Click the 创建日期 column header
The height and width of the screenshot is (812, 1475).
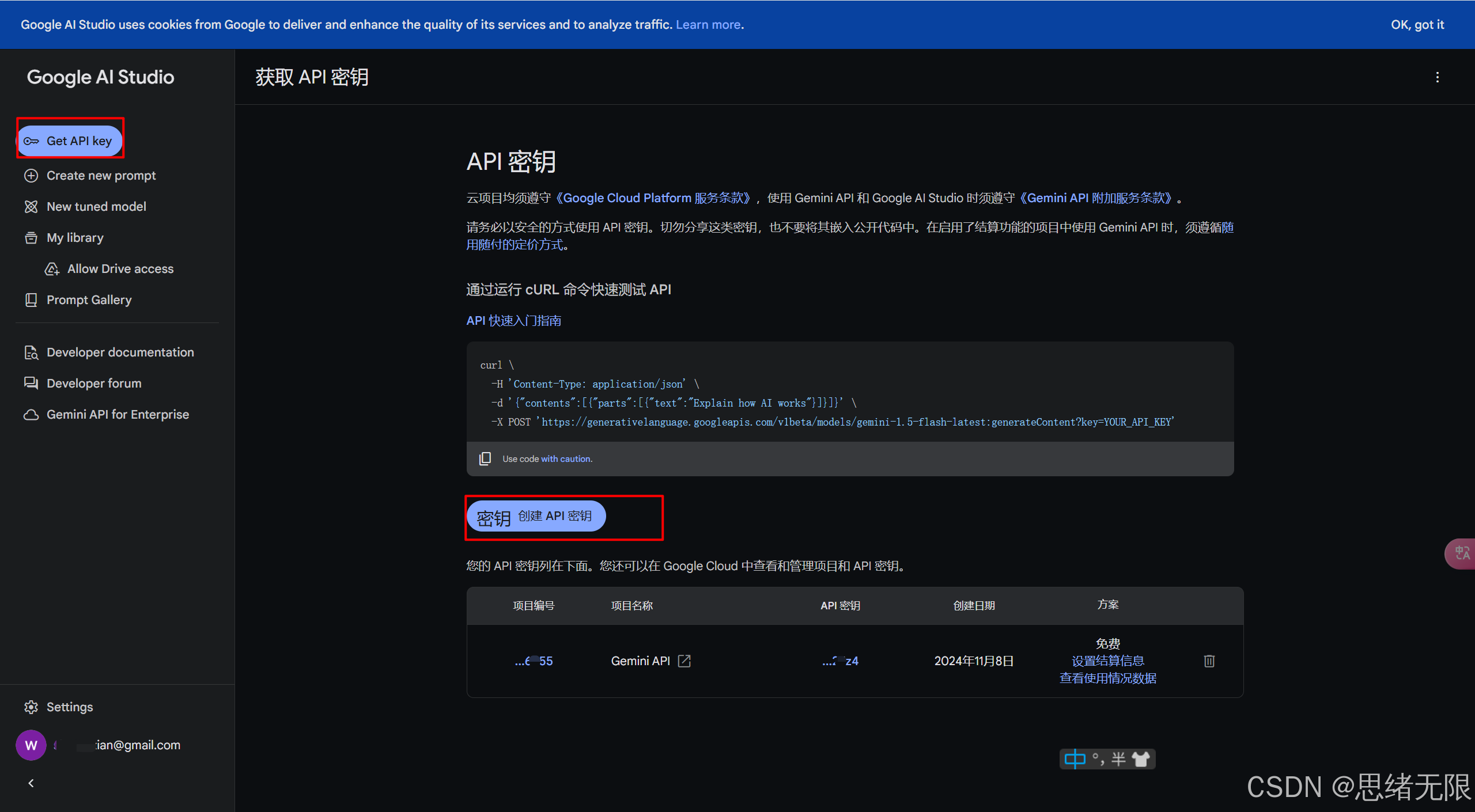pyautogui.click(x=974, y=605)
